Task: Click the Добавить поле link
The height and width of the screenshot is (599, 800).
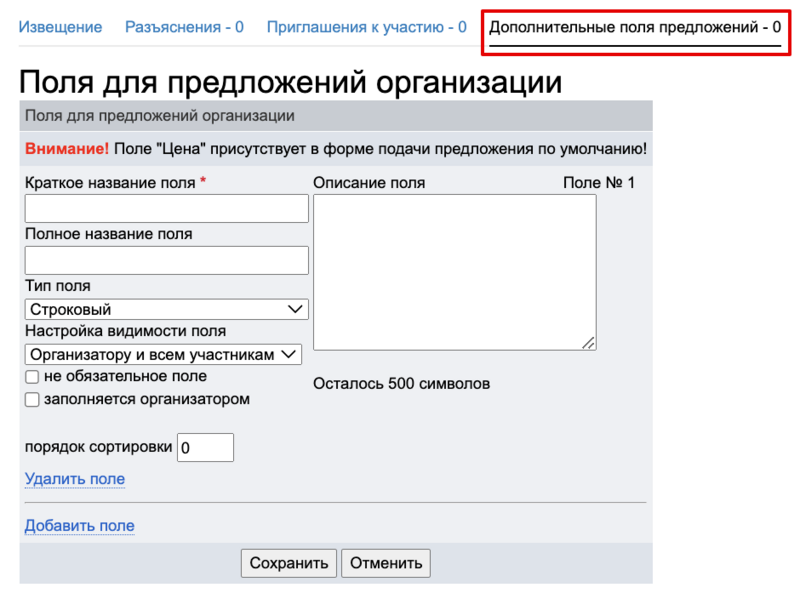Action: coord(79,526)
